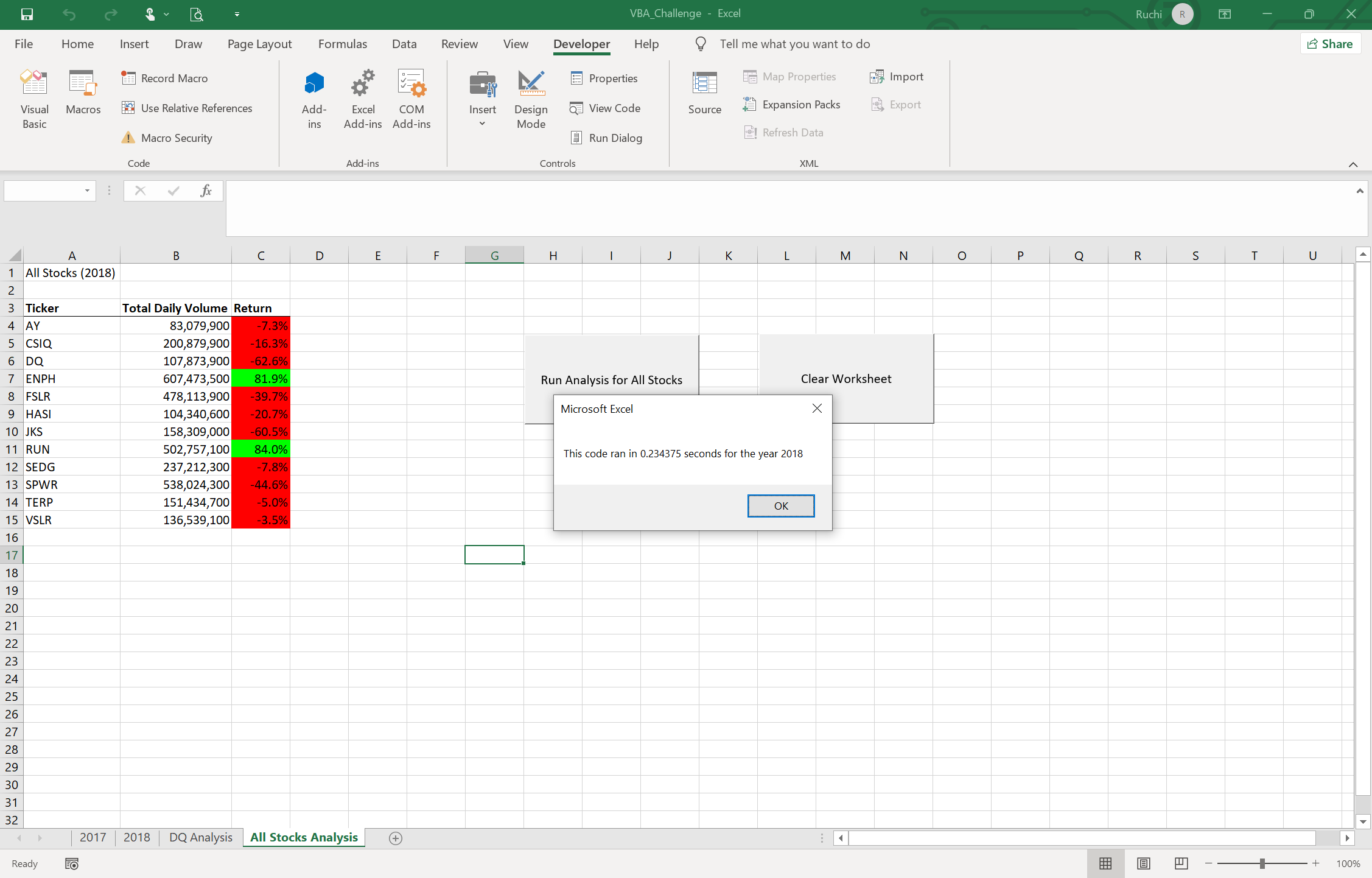Click OK to dismiss dialog

[781, 505]
